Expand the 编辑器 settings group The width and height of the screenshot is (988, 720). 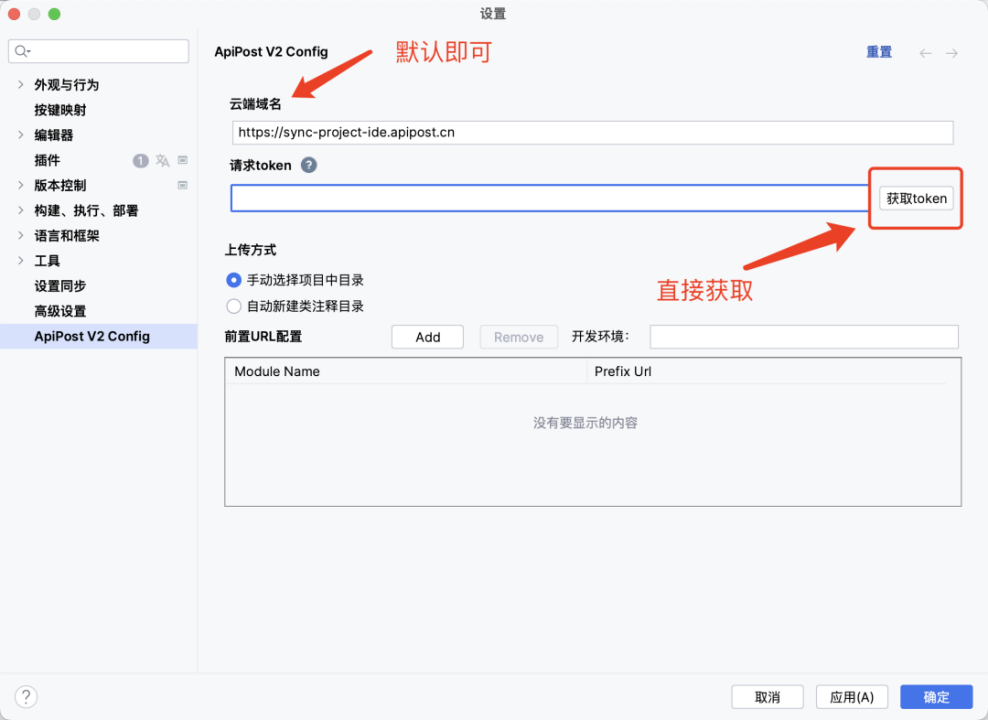(x=21, y=135)
